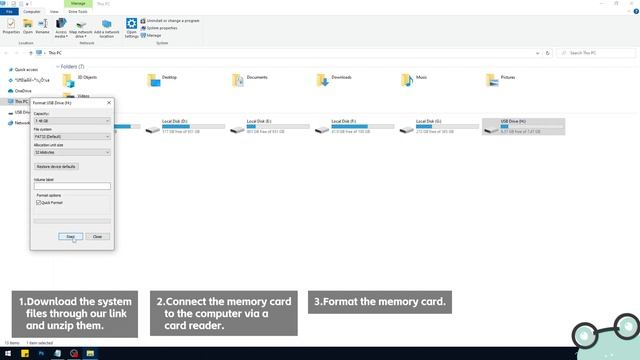This screenshot has width=640, height=360.
Task: Click the address bar Refresh button
Action: click(x=548, y=53)
